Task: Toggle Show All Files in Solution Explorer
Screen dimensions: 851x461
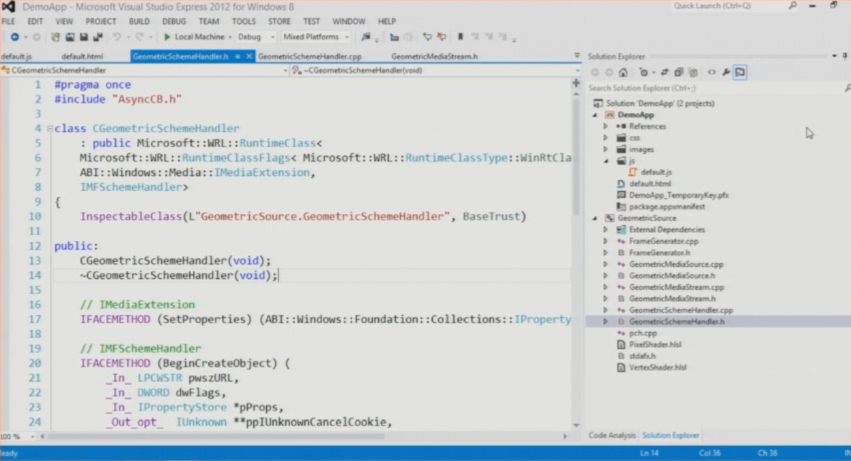Action: click(x=693, y=72)
